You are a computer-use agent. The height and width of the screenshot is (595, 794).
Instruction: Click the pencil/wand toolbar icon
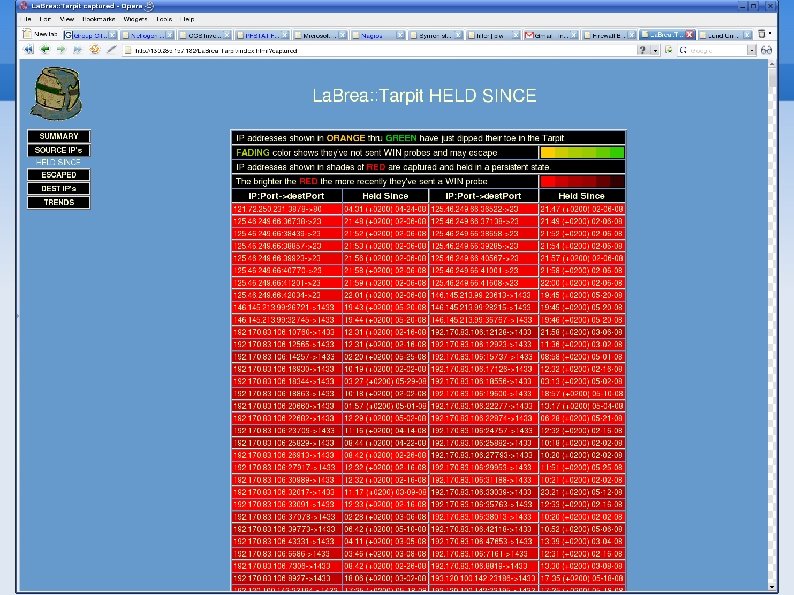pyautogui.click(x=111, y=50)
